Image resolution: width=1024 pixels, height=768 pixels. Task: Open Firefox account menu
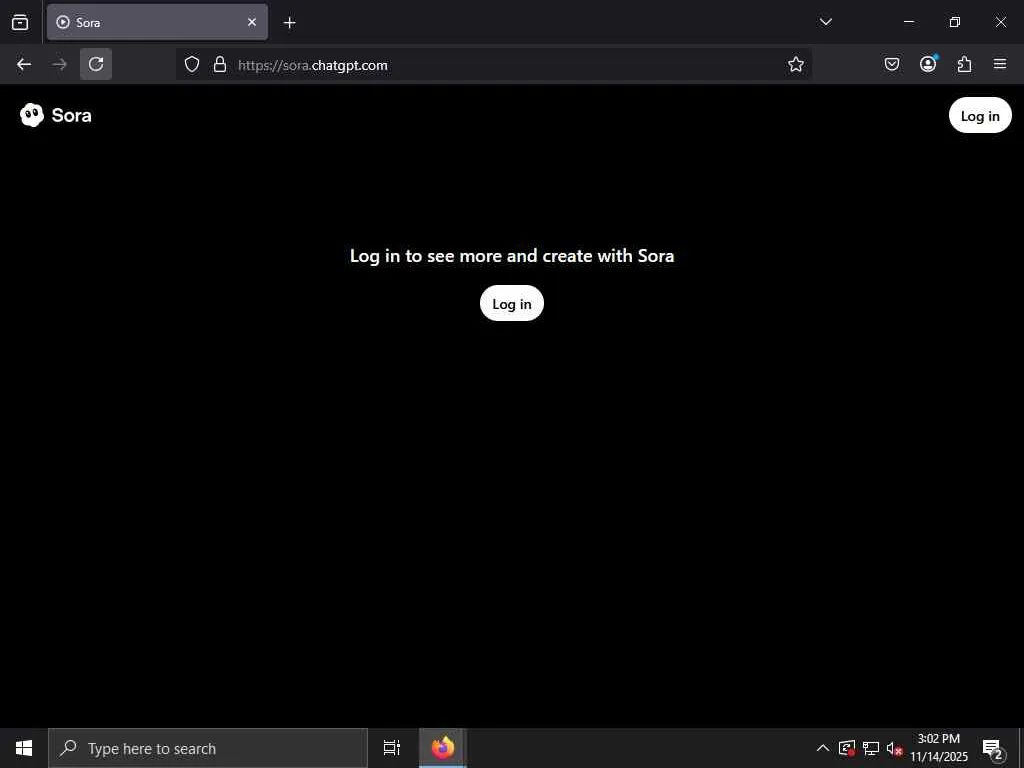[928, 64]
